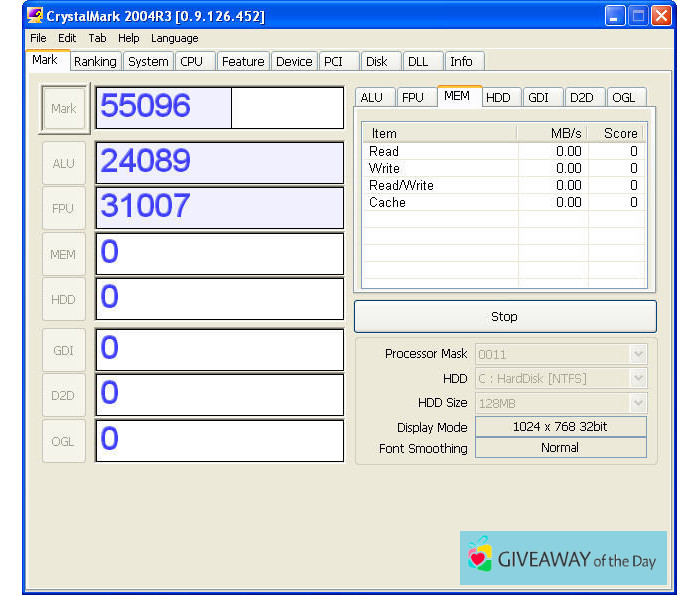Click the OGL benchmark button on left
The image size is (700, 595).
pyautogui.click(x=63, y=441)
